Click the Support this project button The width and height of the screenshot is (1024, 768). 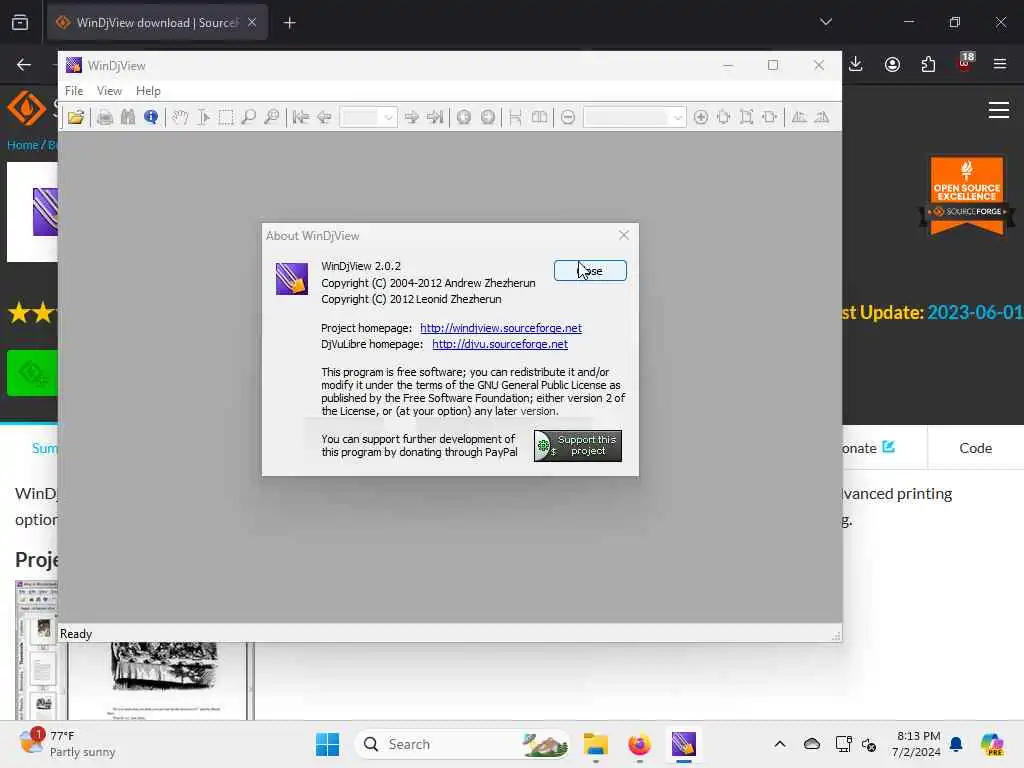pyautogui.click(x=577, y=445)
